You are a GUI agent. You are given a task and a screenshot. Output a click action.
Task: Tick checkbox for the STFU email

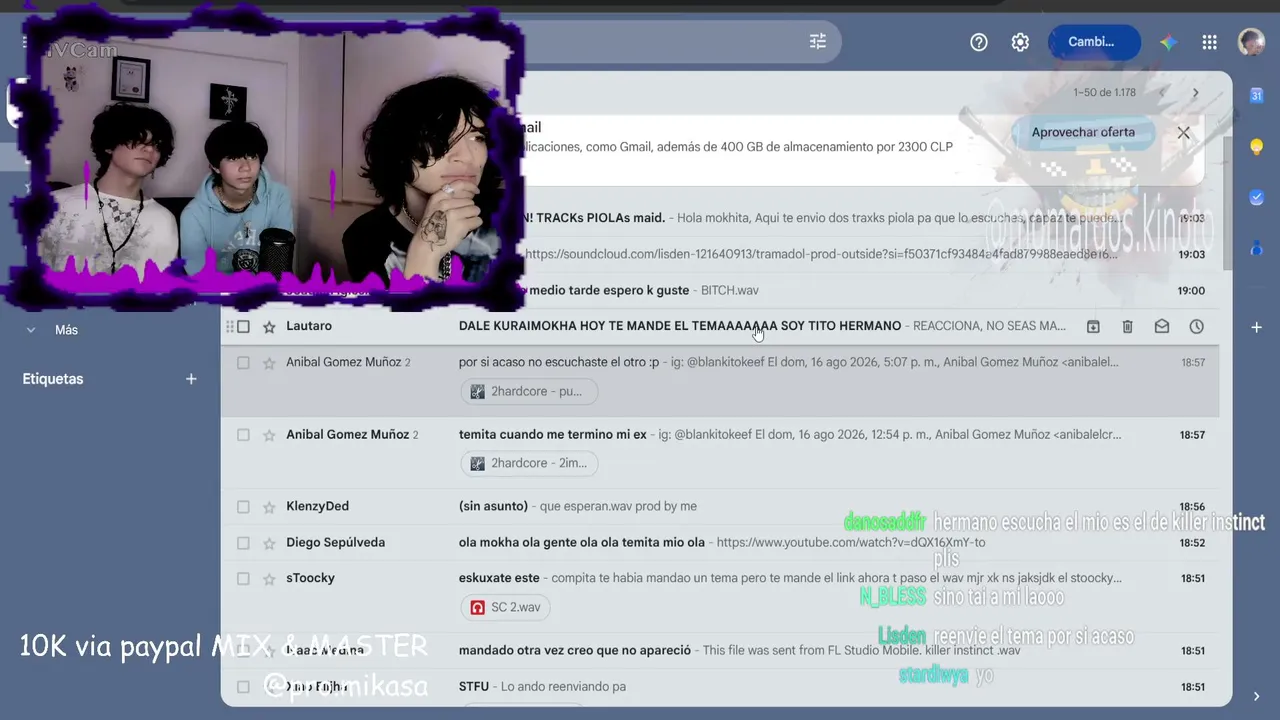coord(243,687)
